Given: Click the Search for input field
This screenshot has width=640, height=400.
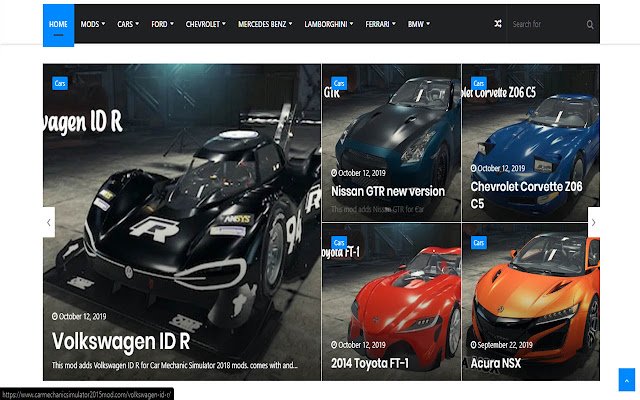Looking at the screenshot, I should pos(547,24).
